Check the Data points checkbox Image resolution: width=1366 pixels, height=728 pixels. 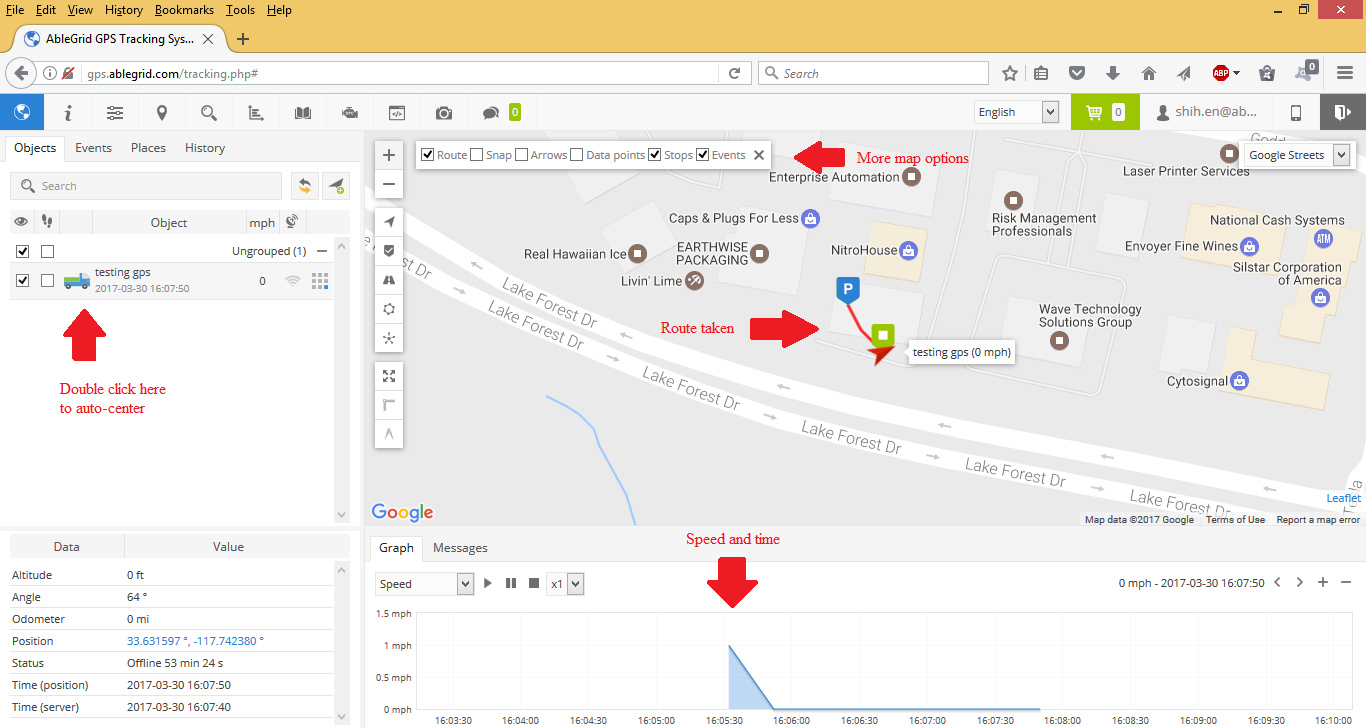point(577,155)
